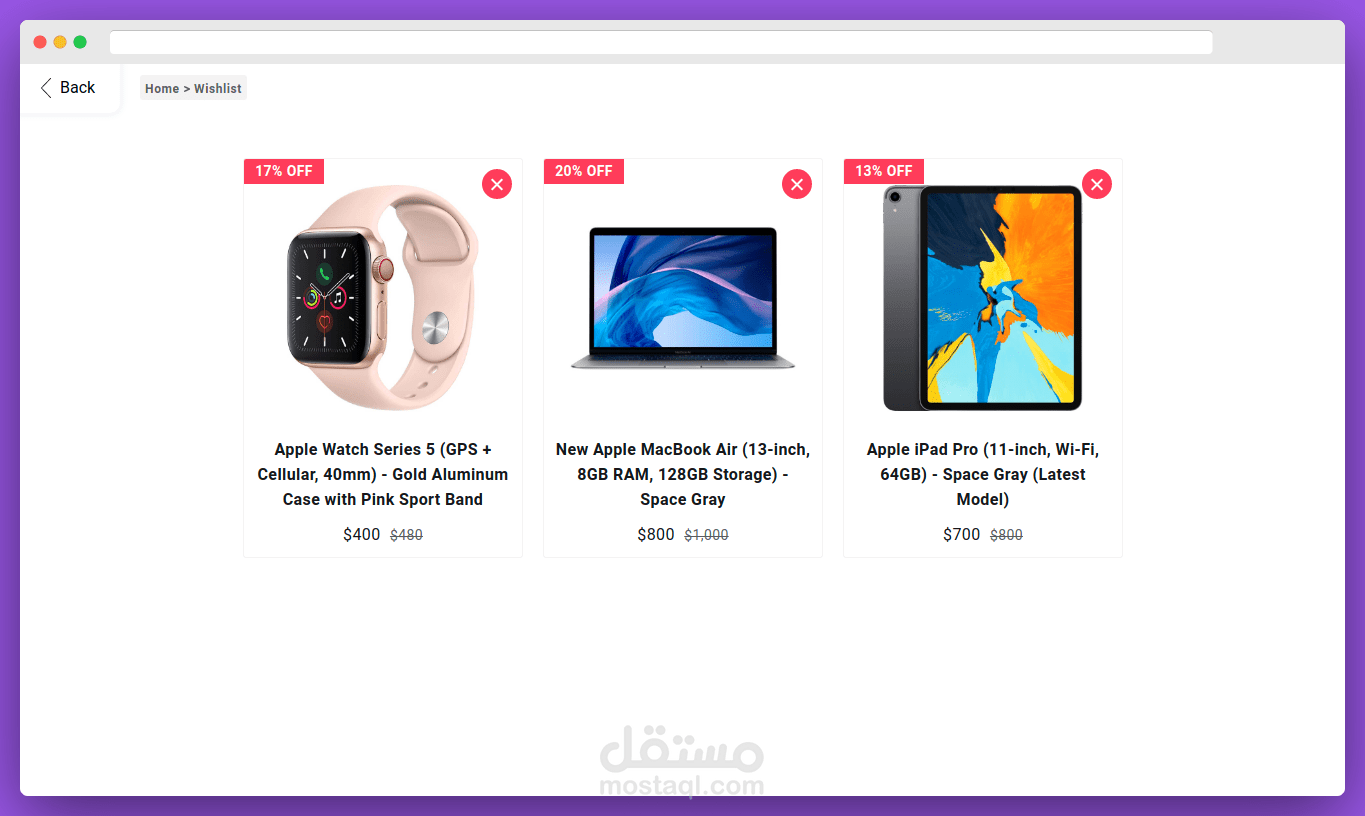The image size is (1365, 816).
Task: Click the 17% OFF discount badge
Action: pyautogui.click(x=284, y=171)
